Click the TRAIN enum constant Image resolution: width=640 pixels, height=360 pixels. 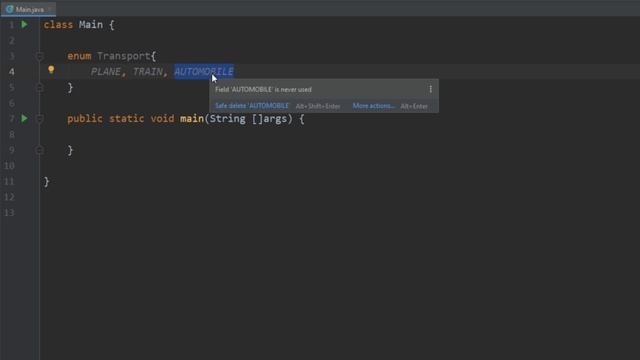pos(147,72)
